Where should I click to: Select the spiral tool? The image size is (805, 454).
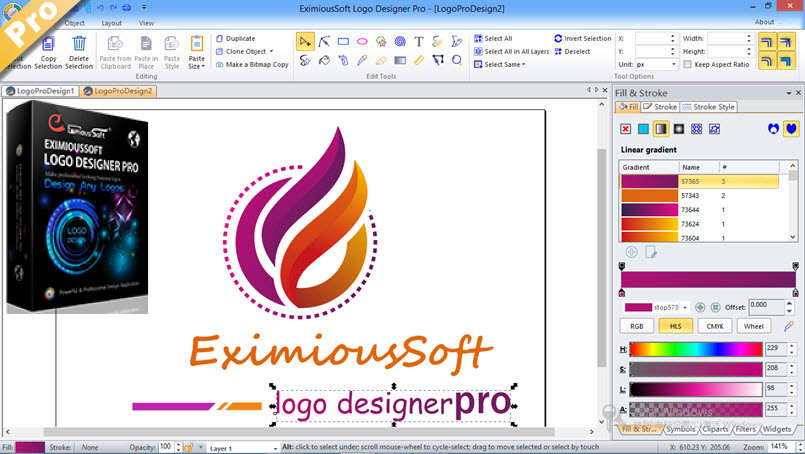(400, 42)
